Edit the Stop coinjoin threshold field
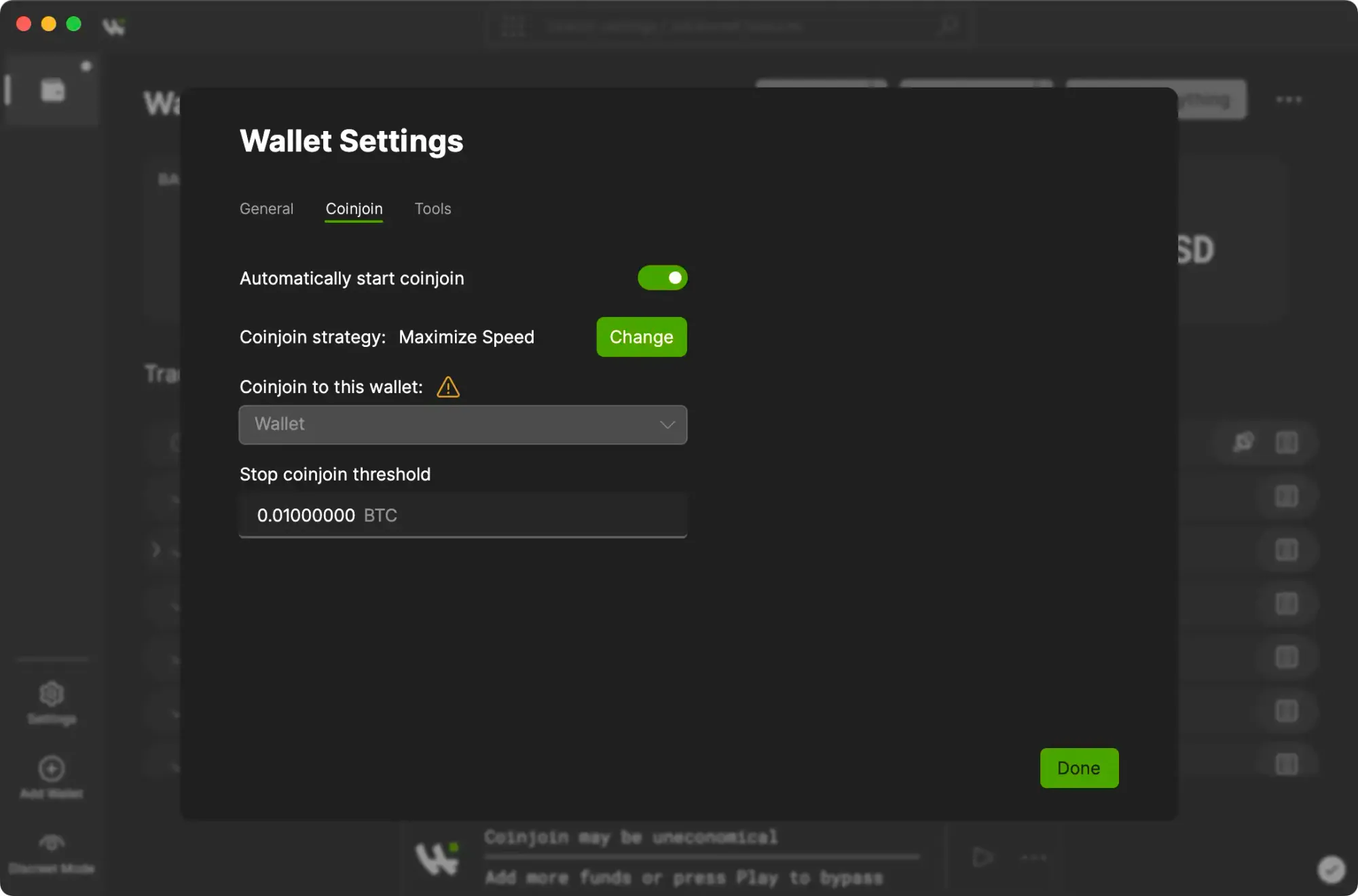The image size is (1358, 896). (x=463, y=515)
